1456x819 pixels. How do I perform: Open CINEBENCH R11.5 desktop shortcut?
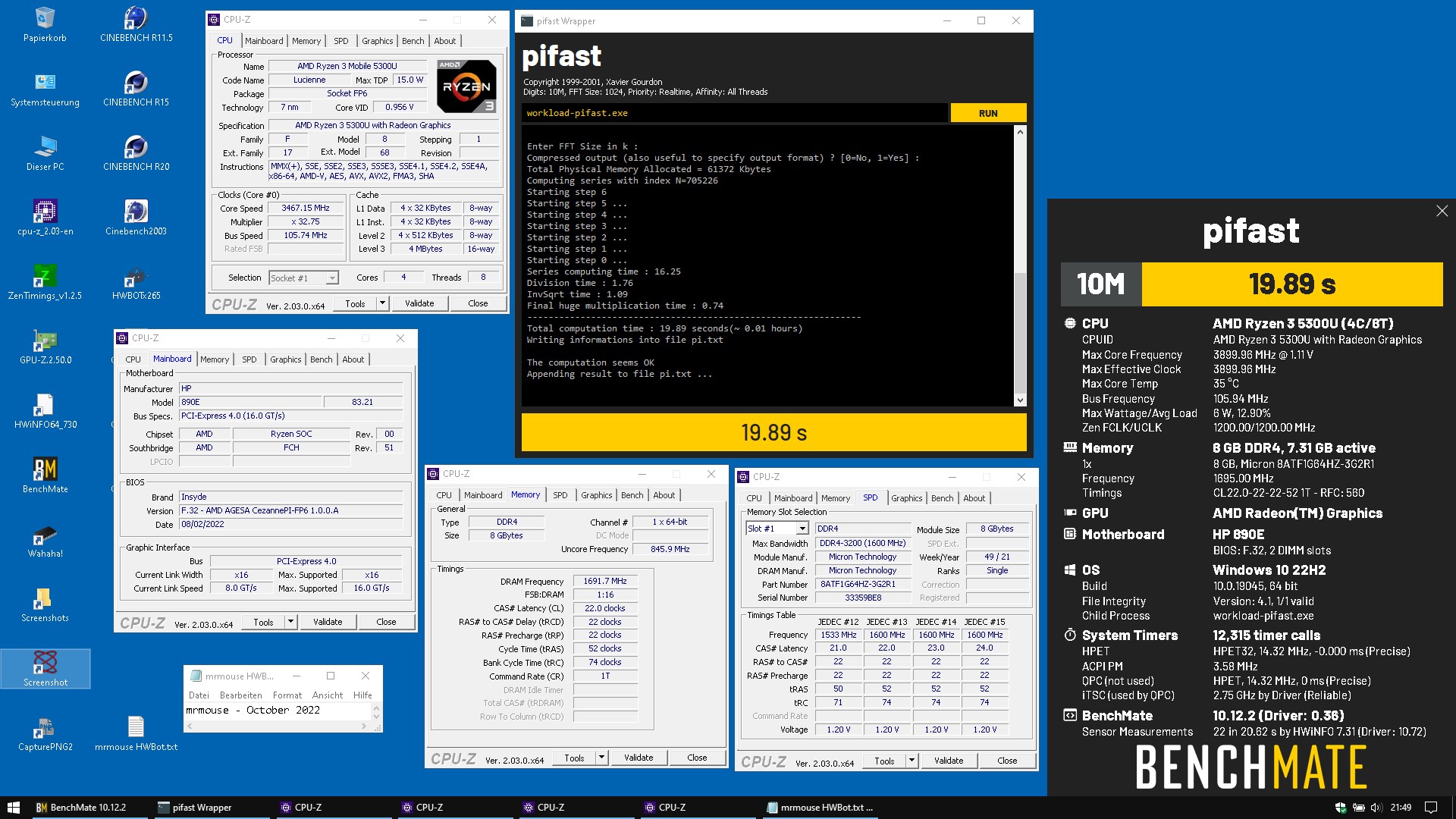pos(136,24)
